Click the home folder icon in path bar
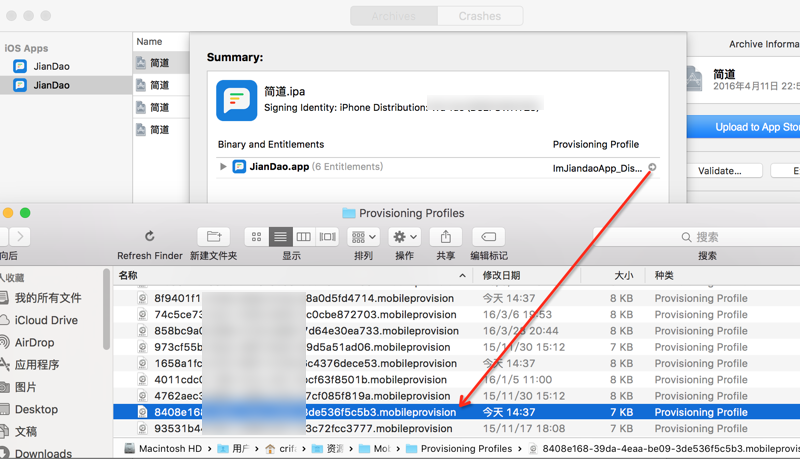 click(x=270, y=449)
